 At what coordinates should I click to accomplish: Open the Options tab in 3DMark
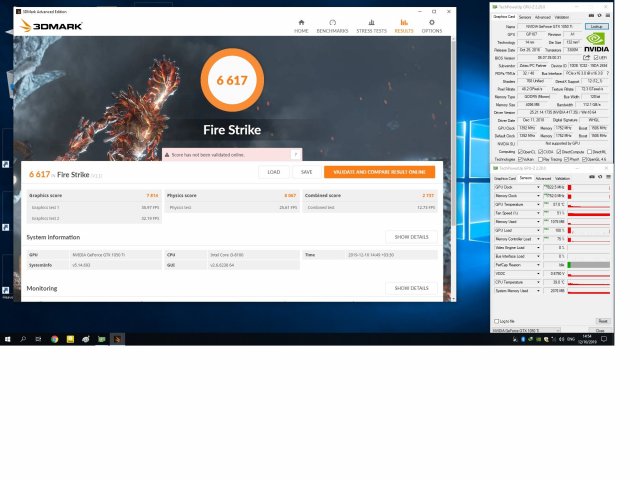click(431, 27)
